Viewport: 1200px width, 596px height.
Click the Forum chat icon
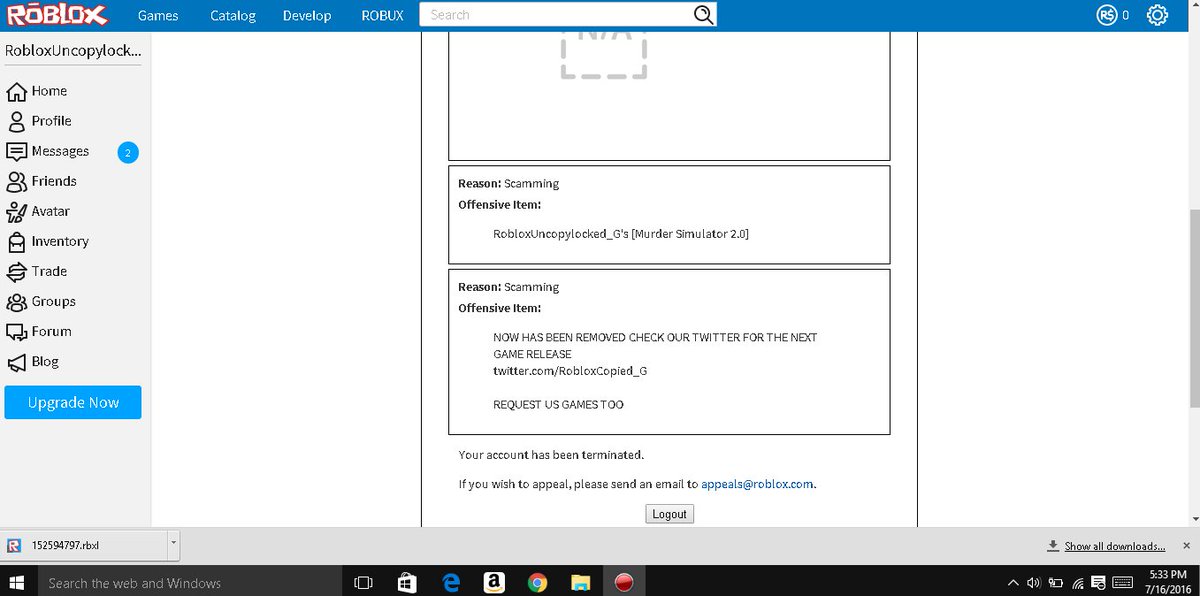point(16,331)
